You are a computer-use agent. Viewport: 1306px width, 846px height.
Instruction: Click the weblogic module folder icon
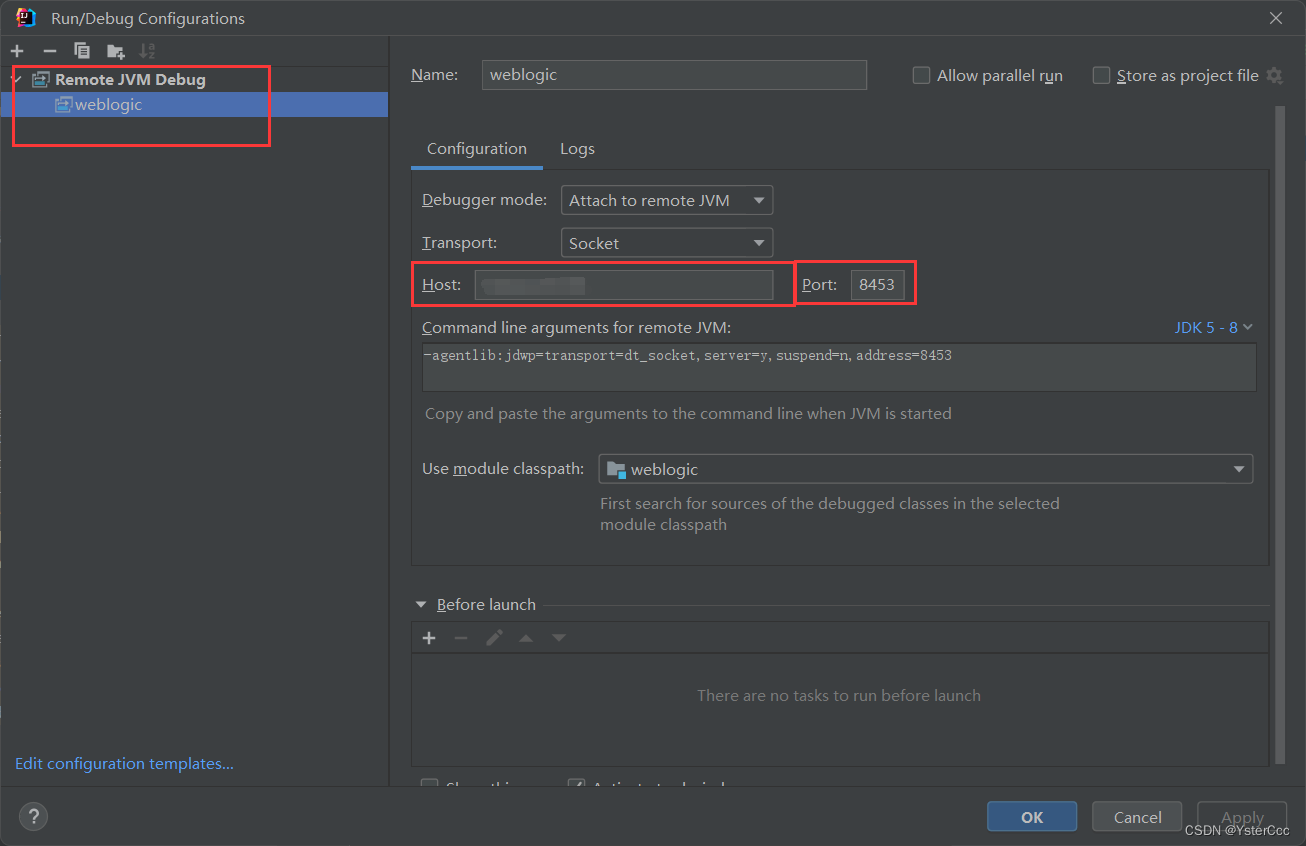point(616,469)
